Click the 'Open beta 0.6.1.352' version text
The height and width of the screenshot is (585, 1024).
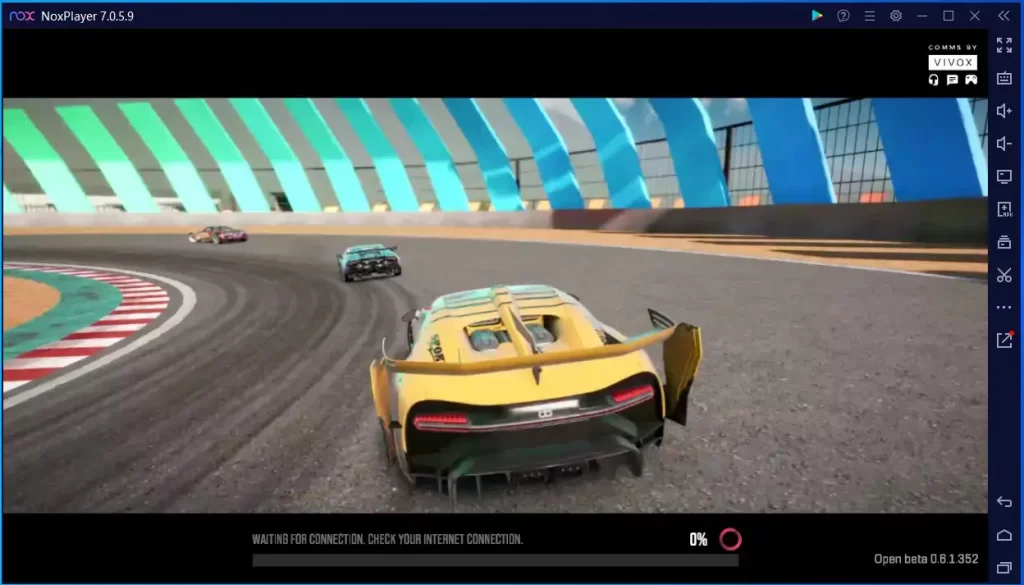click(x=926, y=559)
